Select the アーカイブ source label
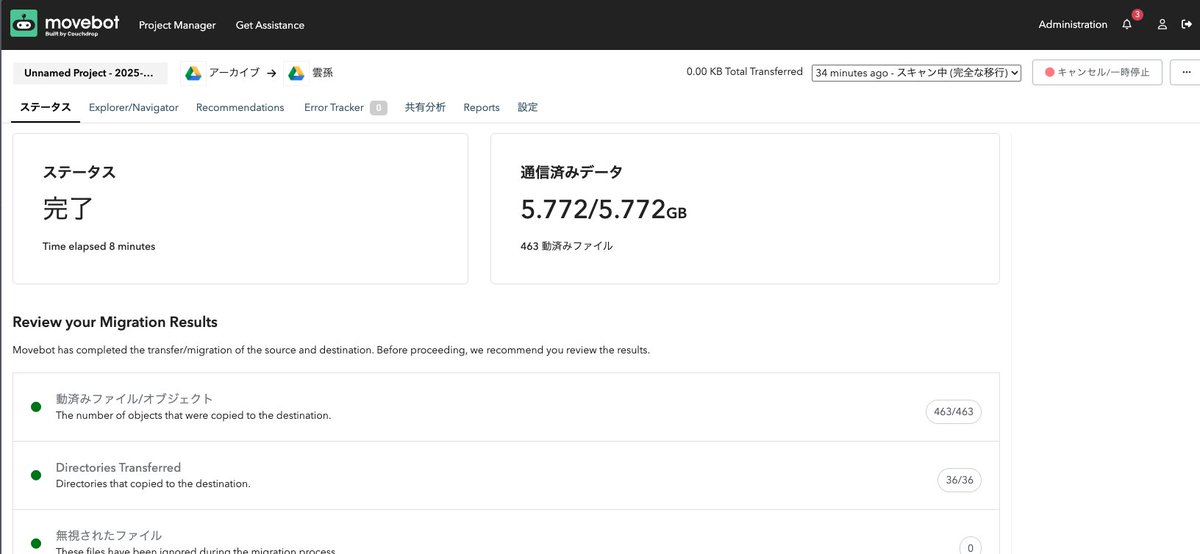The height and width of the screenshot is (554, 1200). tap(234, 73)
